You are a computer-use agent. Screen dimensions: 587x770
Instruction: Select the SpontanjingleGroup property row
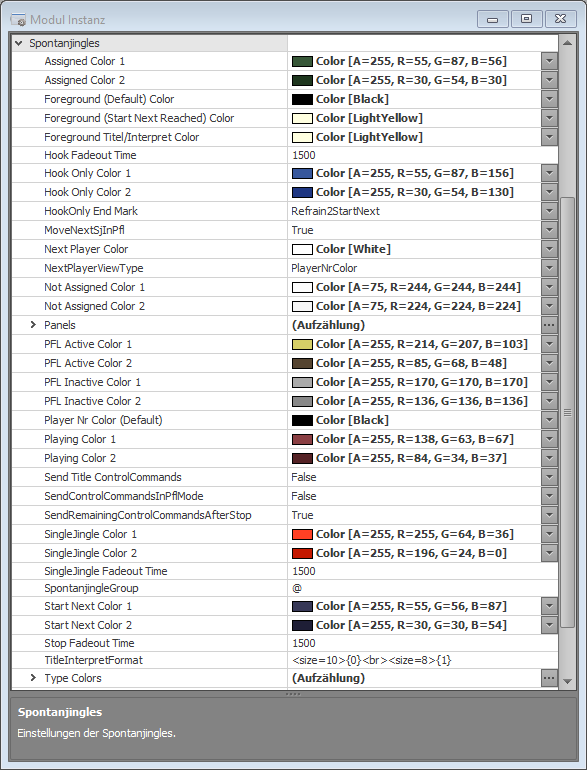click(x=285, y=588)
